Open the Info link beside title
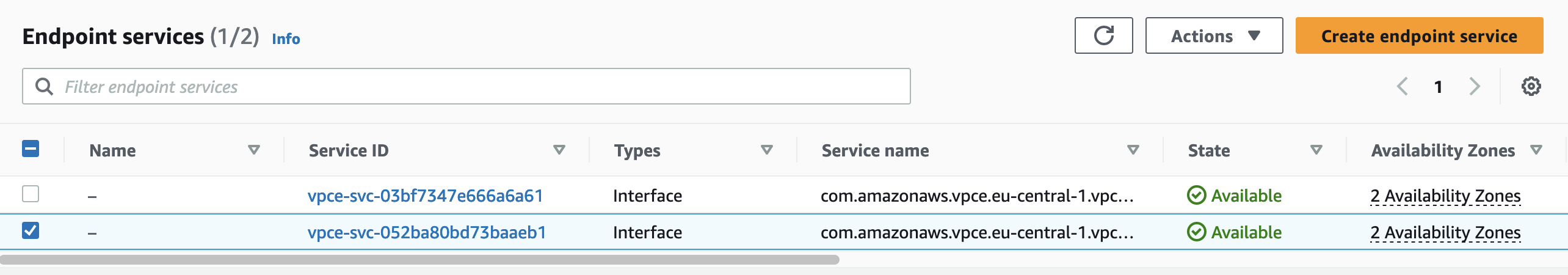This screenshot has height=275, width=1568. click(x=286, y=39)
